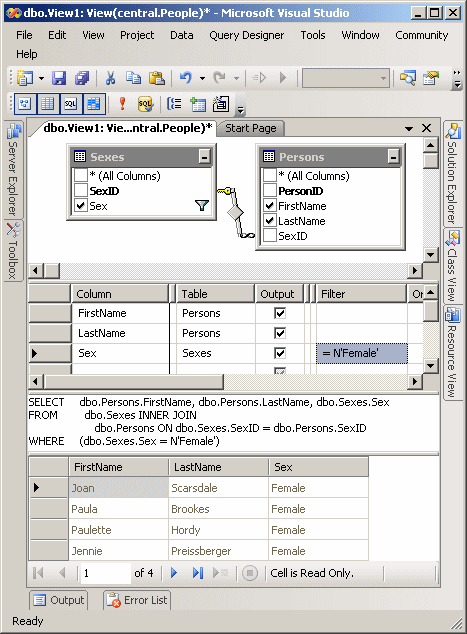Click the Save All icon

(x=82, y=78)
